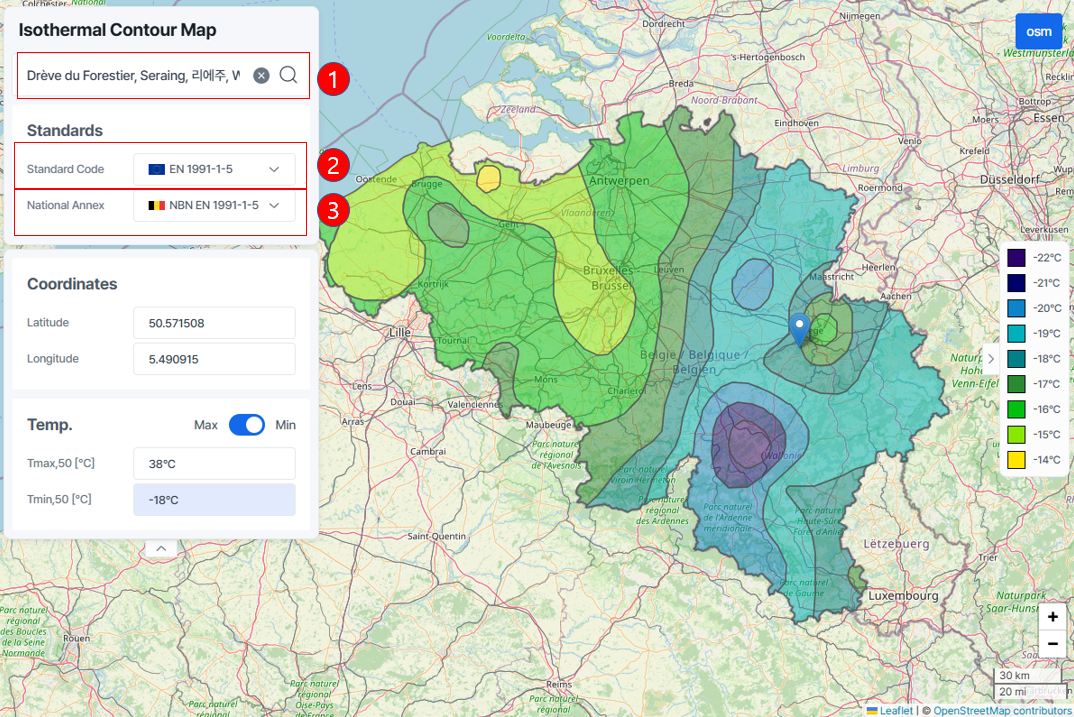Zoom in using the + map control
The image size is (1074, 717).
pyautogui.click(x=1052, y=617)
